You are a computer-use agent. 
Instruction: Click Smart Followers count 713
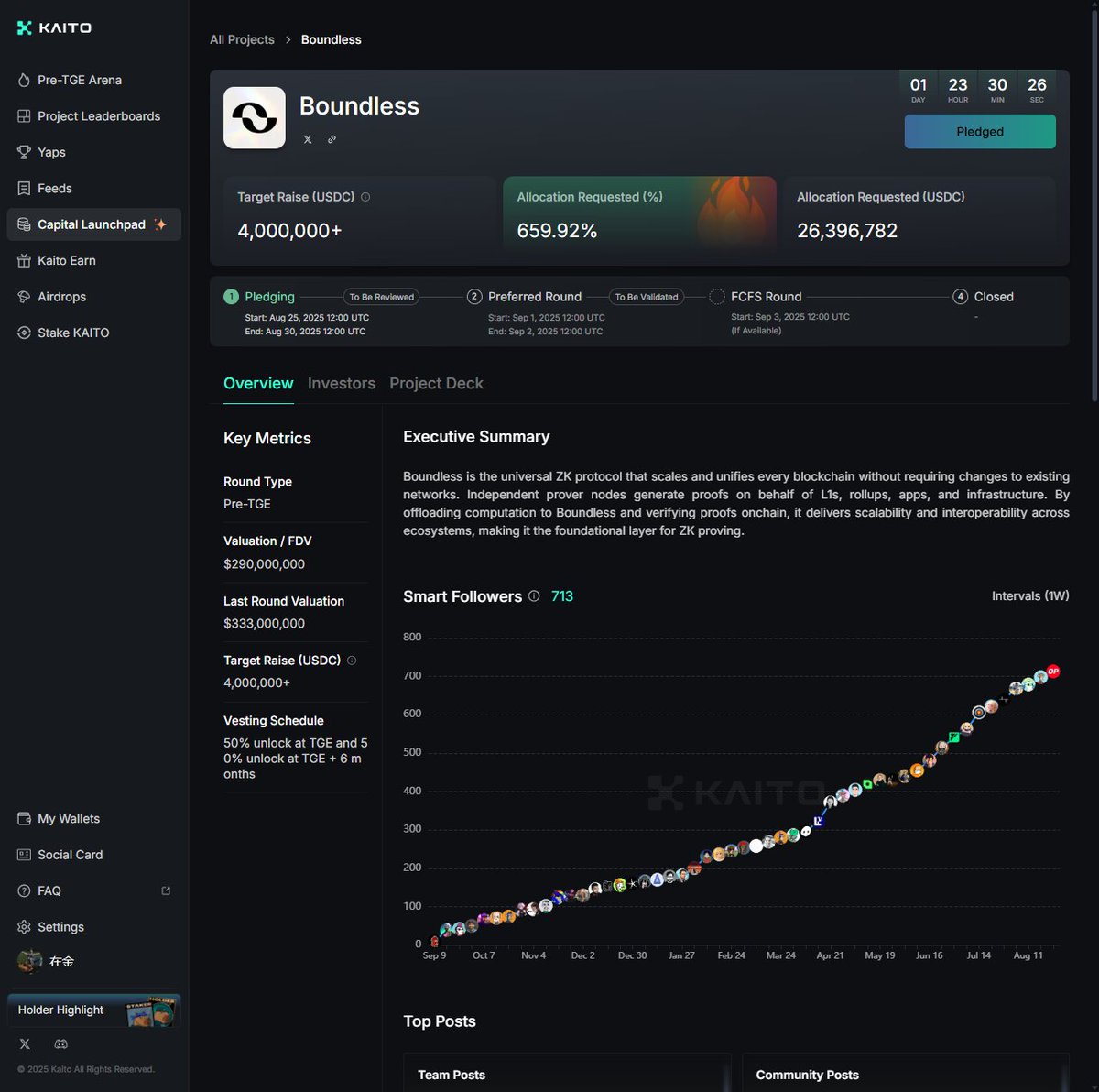562,596
